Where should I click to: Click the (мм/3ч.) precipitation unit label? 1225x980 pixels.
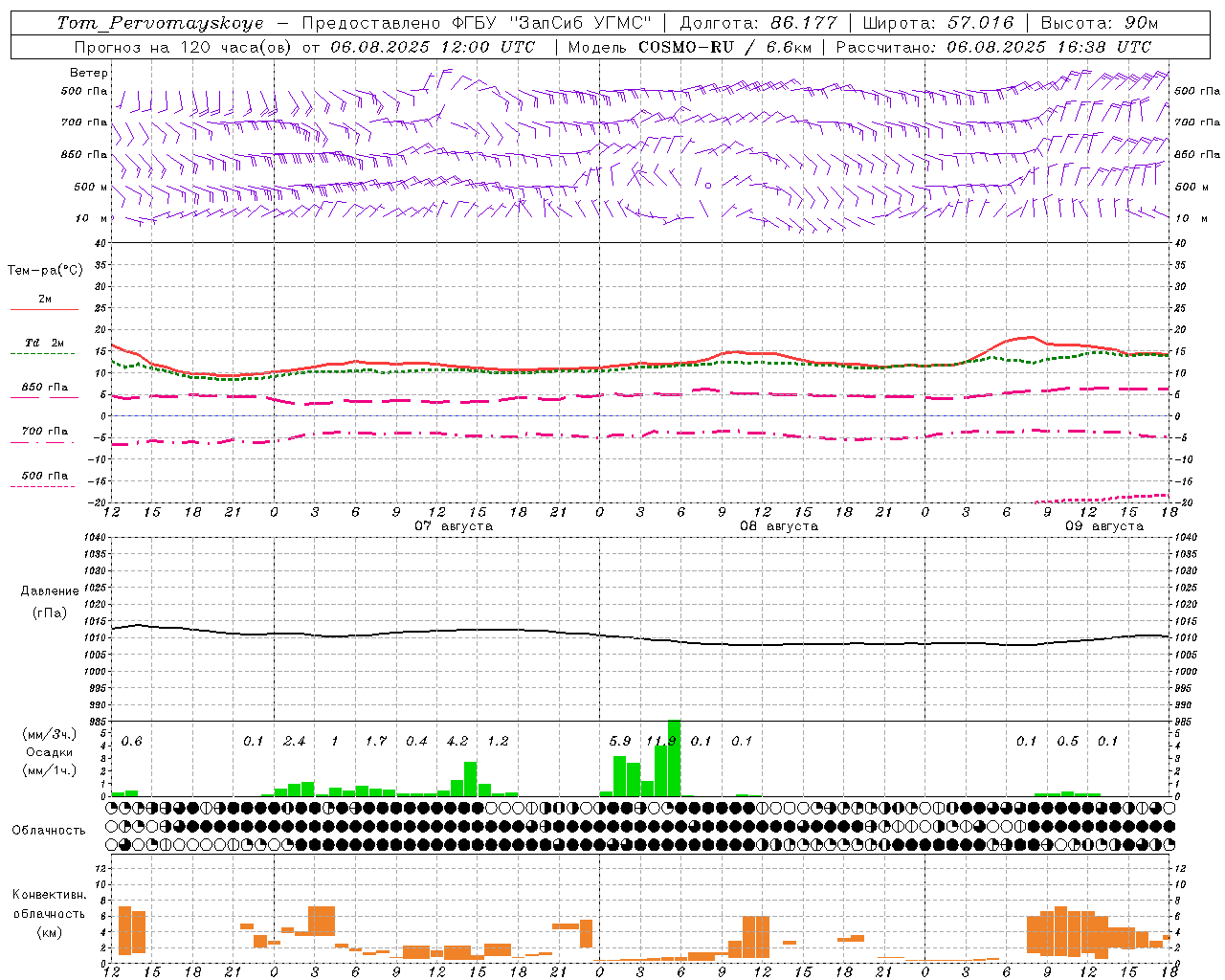(x=49, y=734)
